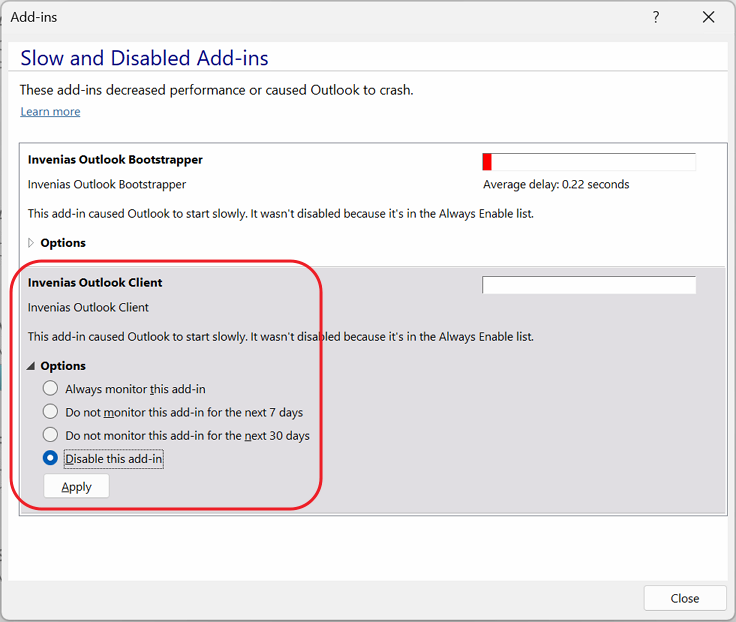Image resolution: width=736 pixels, height=622 pixels.
Task: Click the Slow and Disabled Add-ins heading
Action: [x=144, y=58]
